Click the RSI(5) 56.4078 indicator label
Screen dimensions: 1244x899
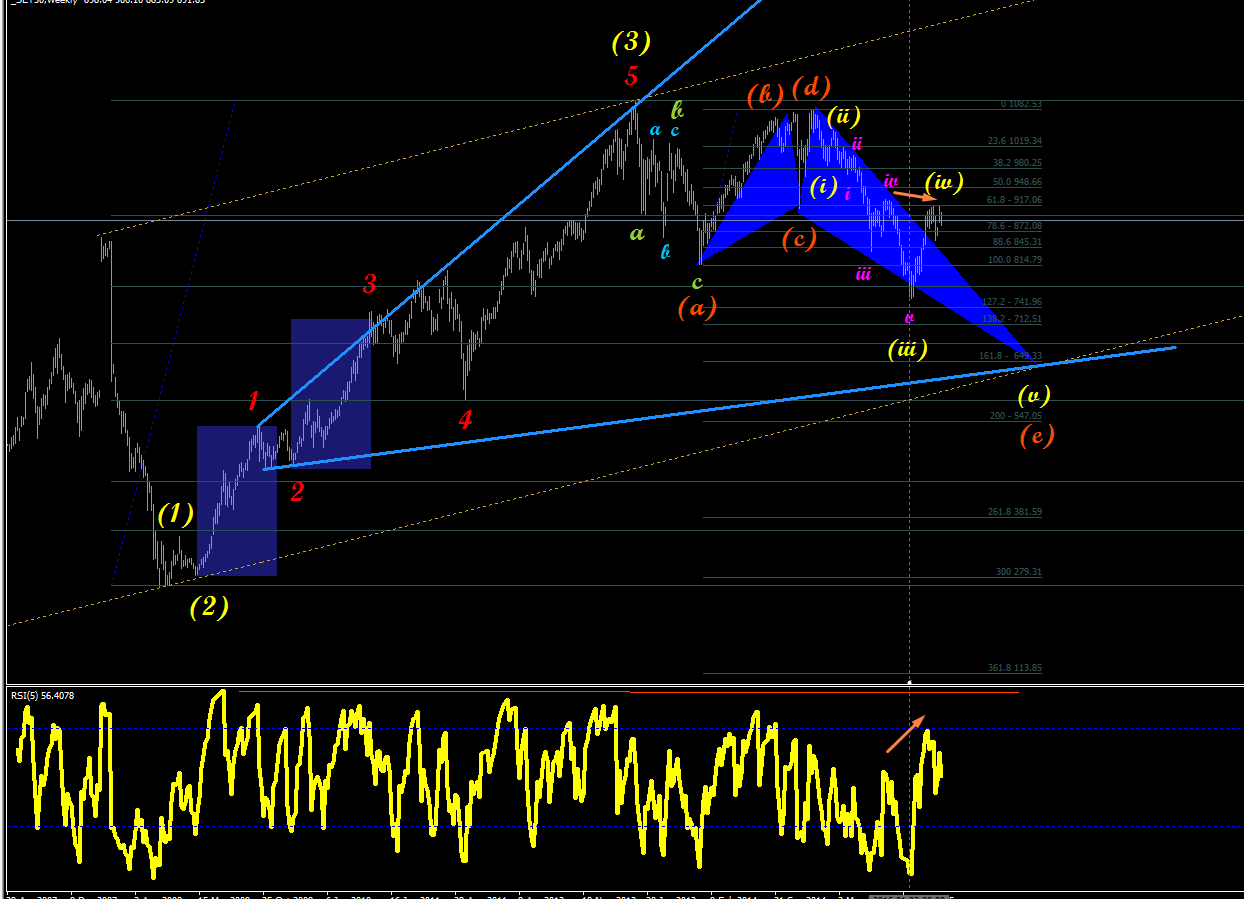pos(43,695)
